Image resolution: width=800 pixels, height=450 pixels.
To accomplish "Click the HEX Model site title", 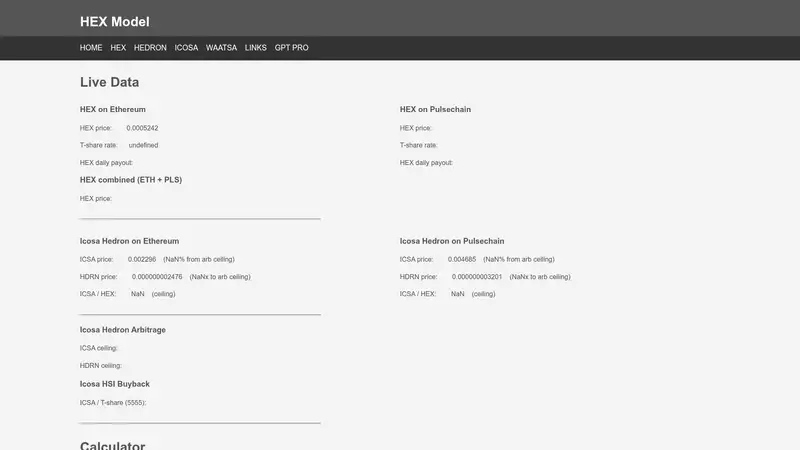I will (x=115, y=22).
